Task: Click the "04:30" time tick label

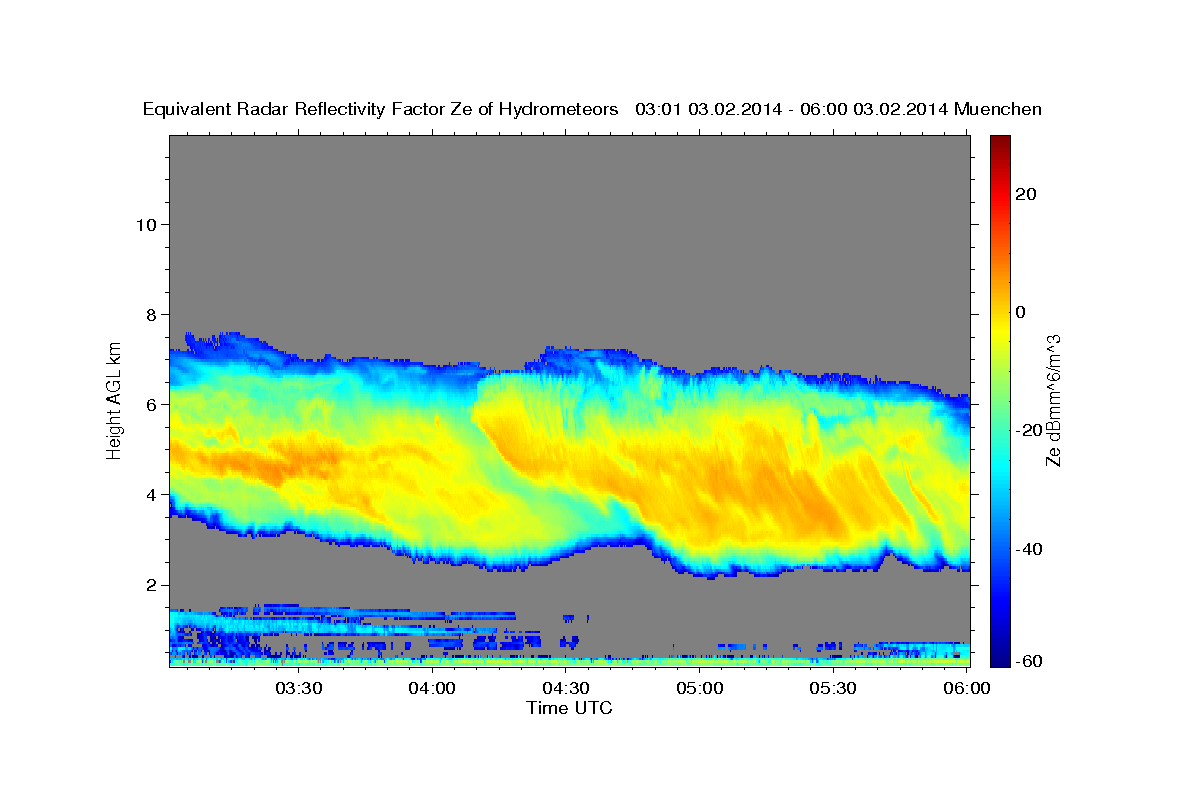Action: click(x=565, y=688)
